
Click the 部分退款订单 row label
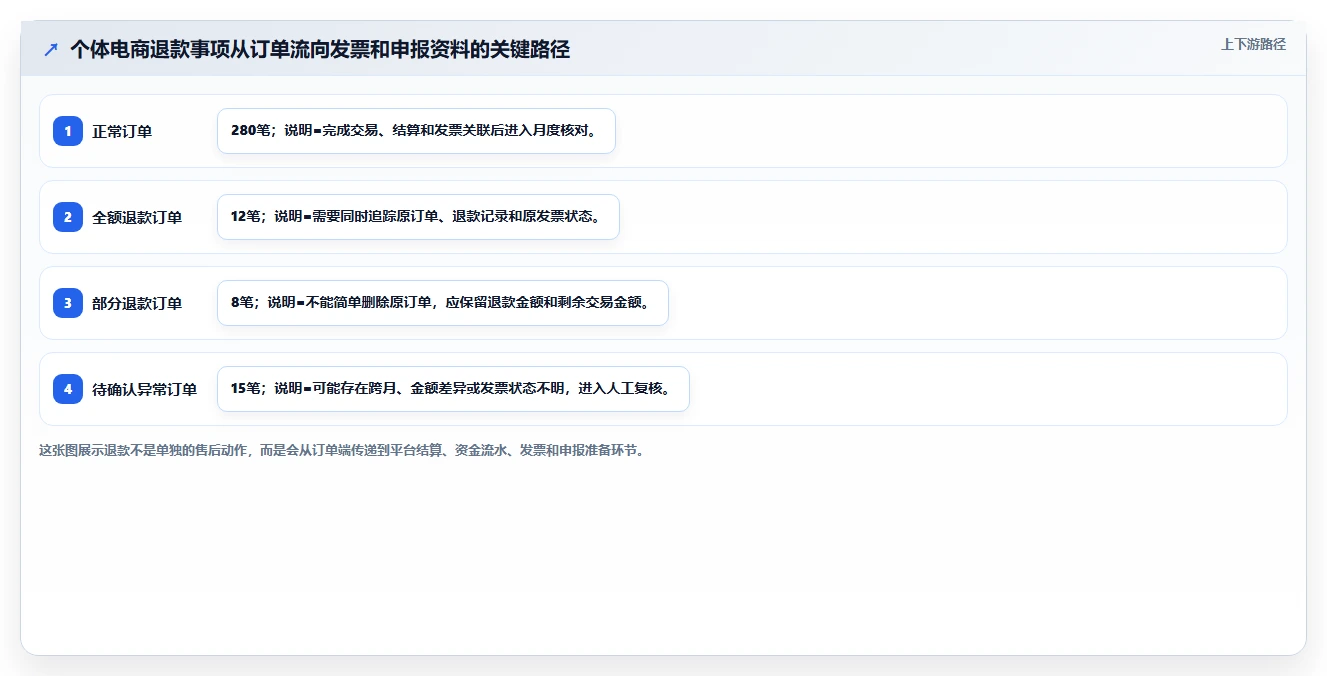click(x=137, y=303)
